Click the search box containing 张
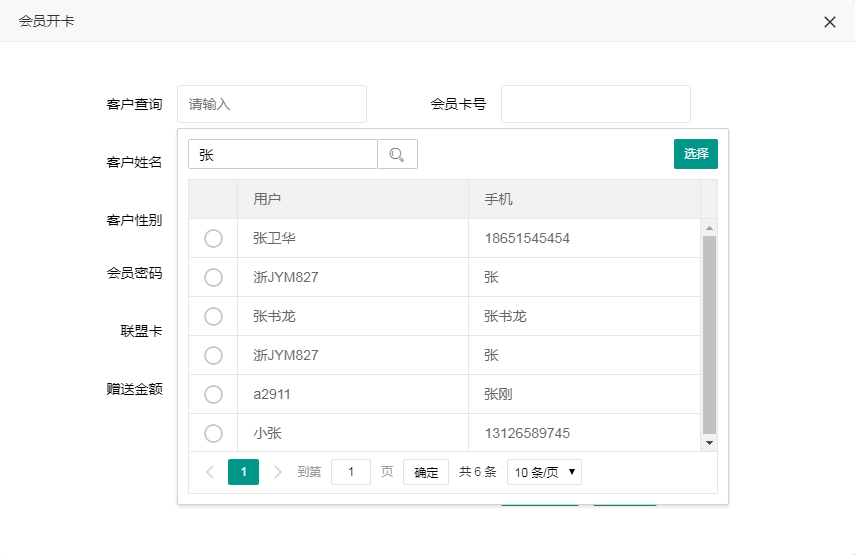The width and height of the screenshot is (855, 555). point(283,154)
